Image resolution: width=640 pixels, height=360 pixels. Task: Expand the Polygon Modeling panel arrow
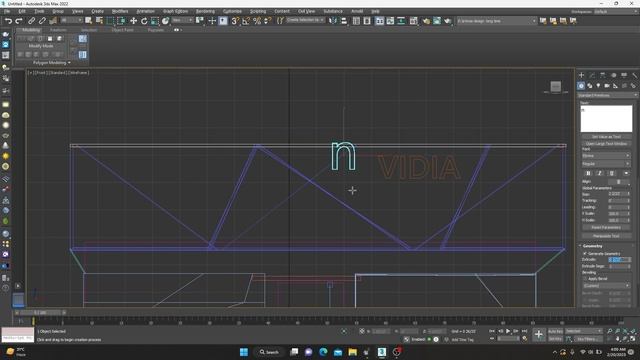click(69, 62)
